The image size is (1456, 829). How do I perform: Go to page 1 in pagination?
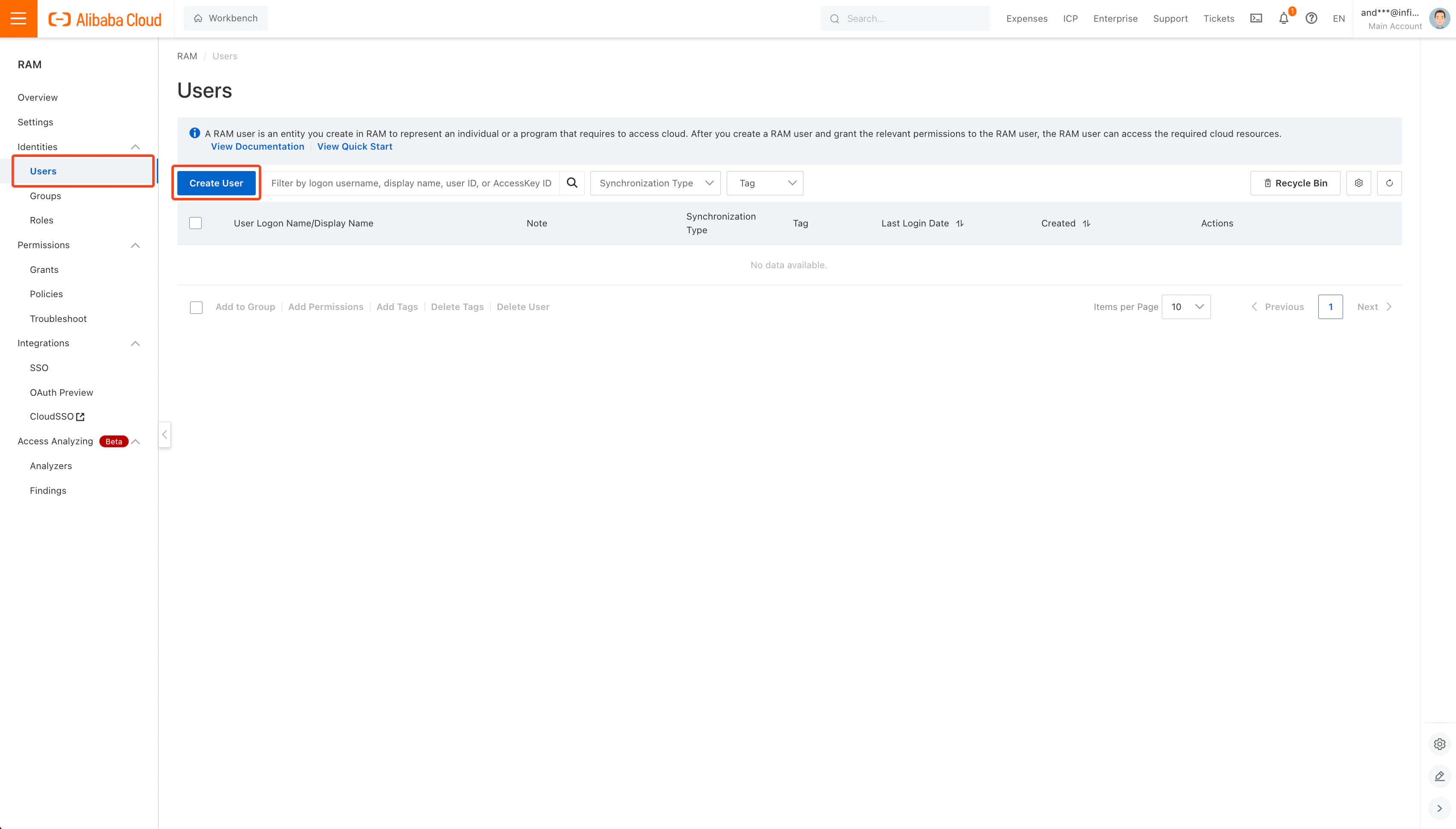1330,307
